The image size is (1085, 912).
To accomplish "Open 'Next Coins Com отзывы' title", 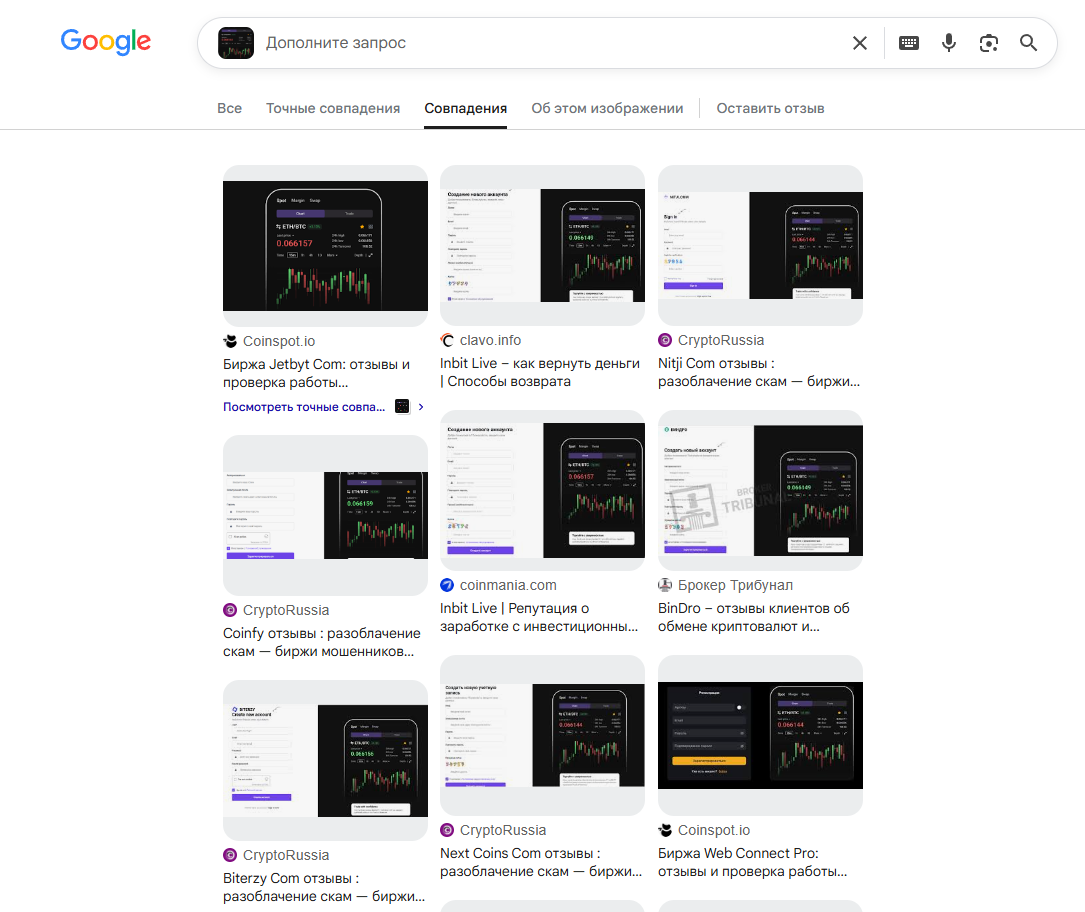I will coord(541,862).
